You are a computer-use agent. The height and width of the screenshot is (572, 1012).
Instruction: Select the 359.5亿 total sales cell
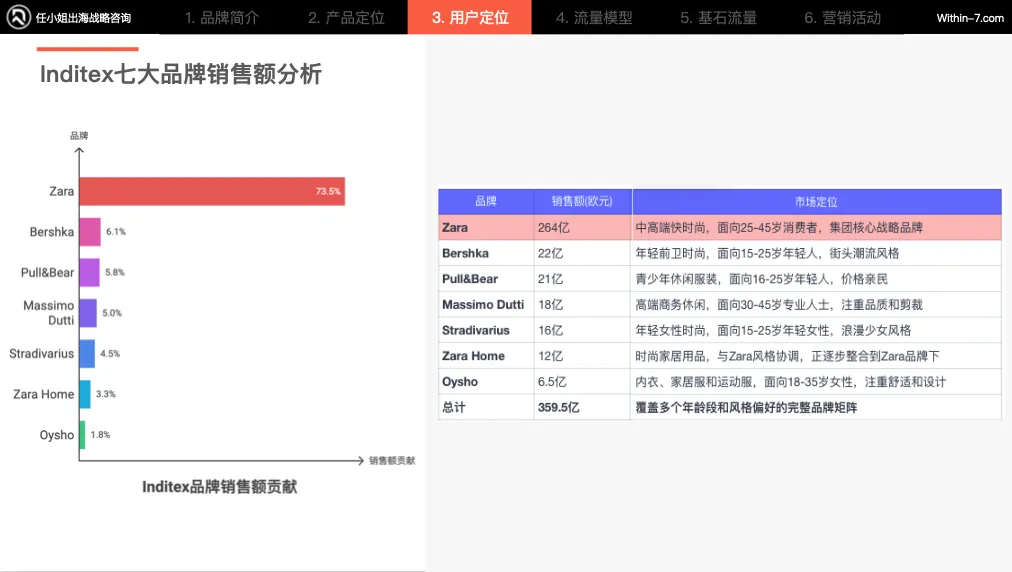pos(582,407)
